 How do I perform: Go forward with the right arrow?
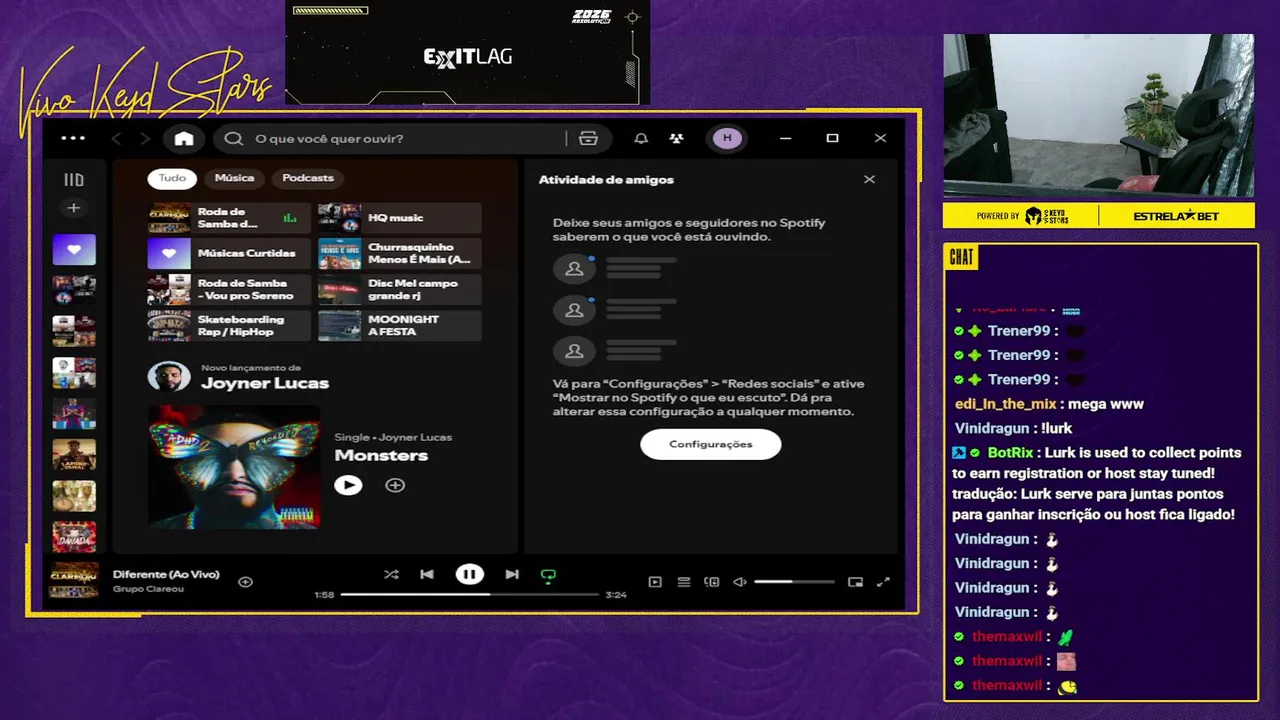145,139
